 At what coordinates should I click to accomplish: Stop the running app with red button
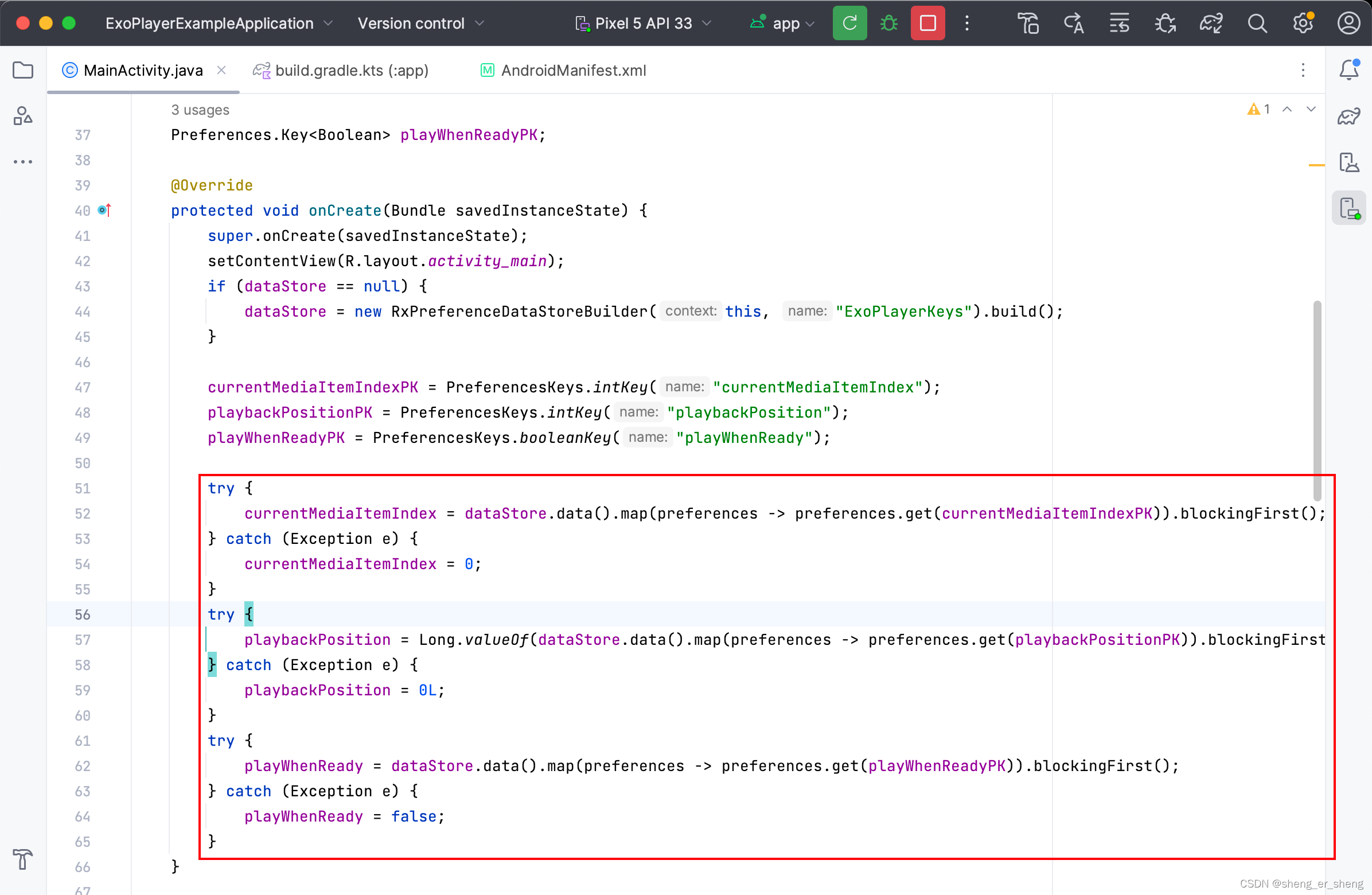[x=927, y=23]
